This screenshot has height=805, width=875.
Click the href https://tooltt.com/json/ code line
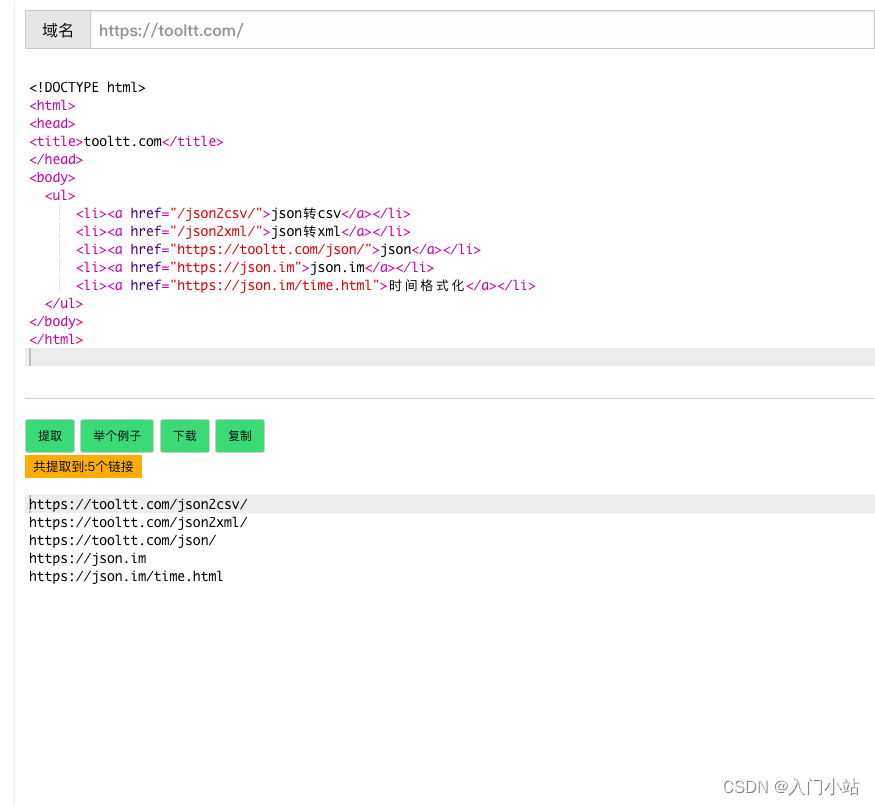278,249
